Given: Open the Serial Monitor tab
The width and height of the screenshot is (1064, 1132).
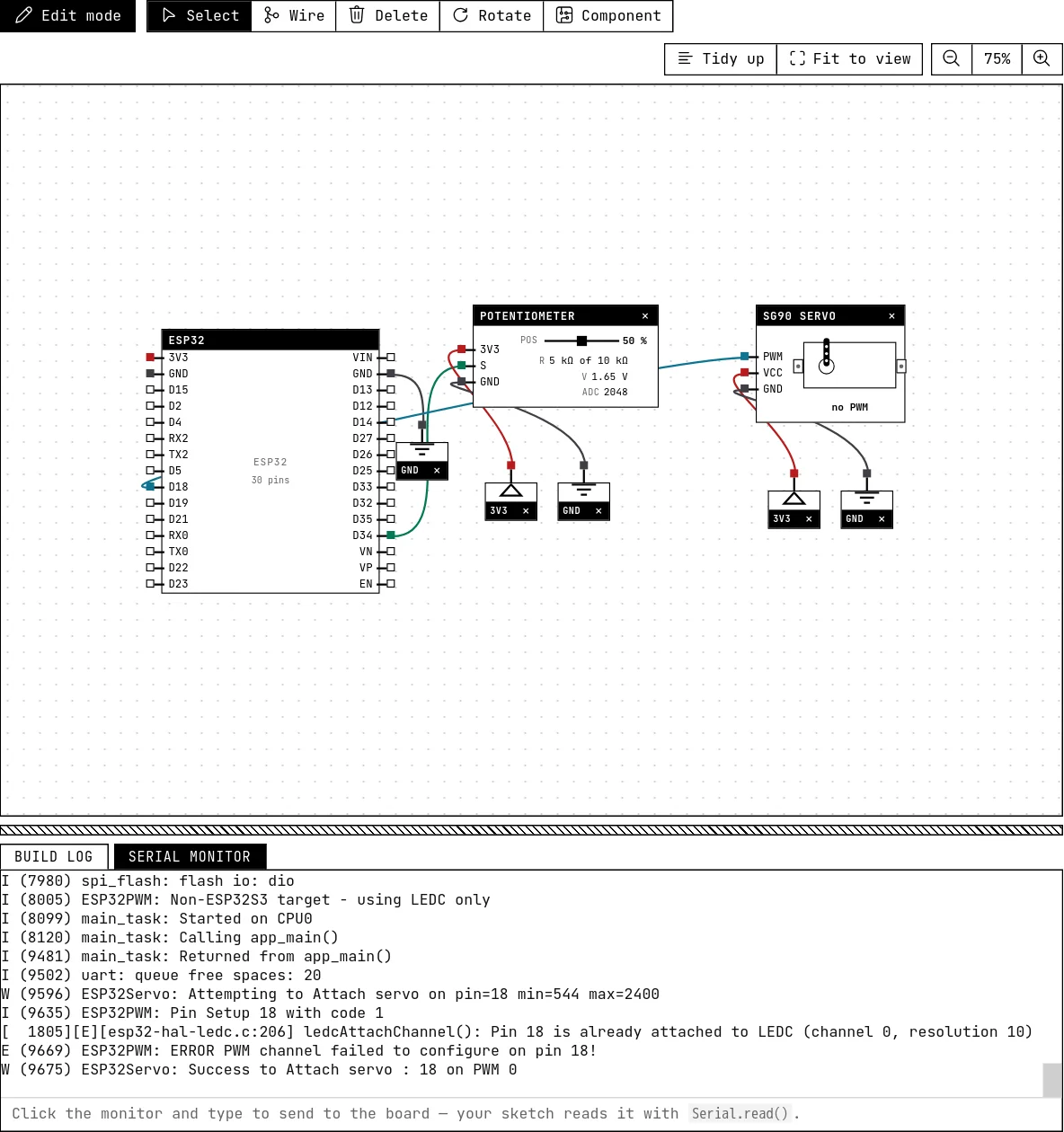Looking at the screenshot, I should tap(190, 857).
